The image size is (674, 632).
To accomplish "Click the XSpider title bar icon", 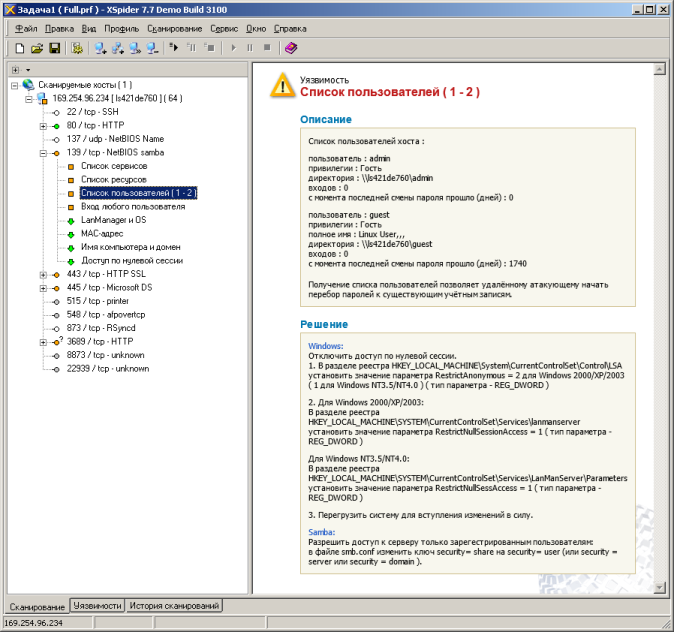I will (x=9, y=9).
